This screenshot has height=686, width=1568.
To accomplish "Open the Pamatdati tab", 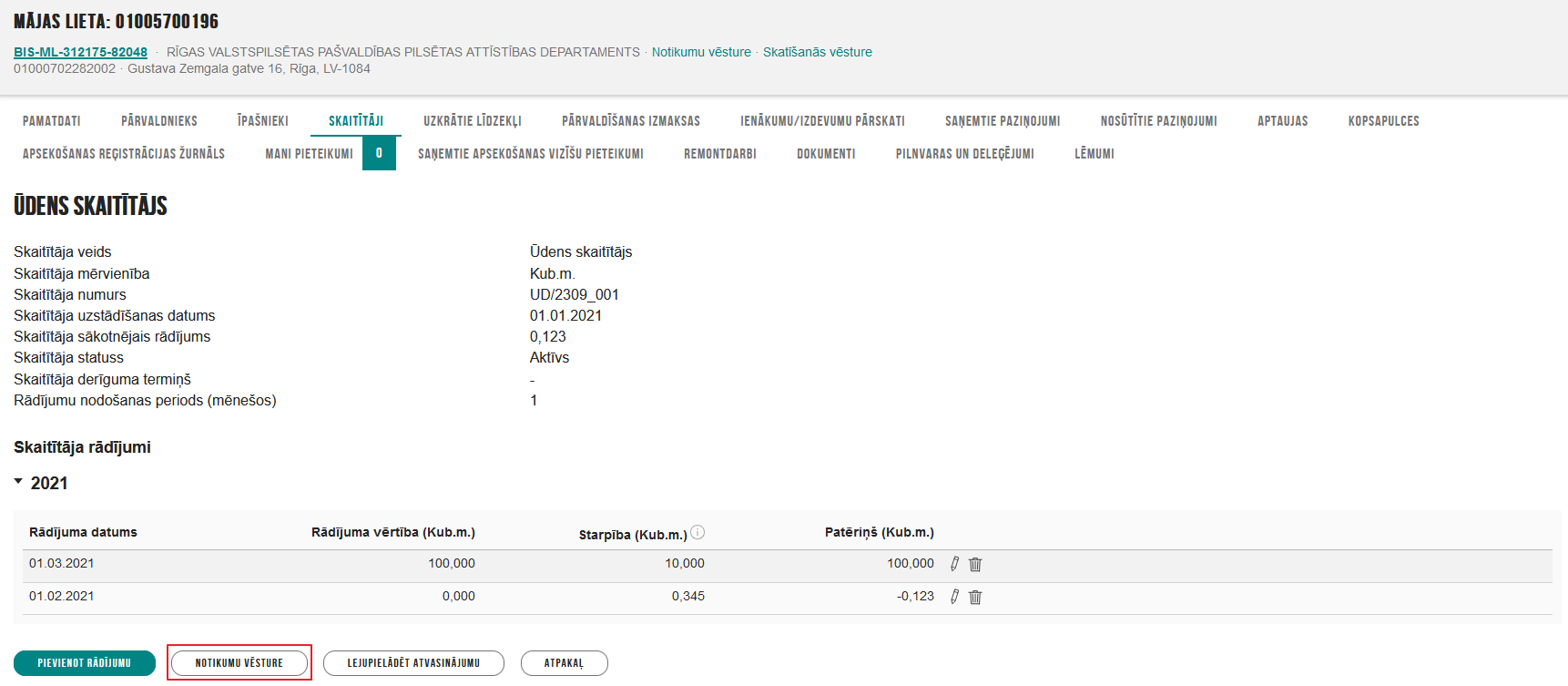I will point(52,120).
